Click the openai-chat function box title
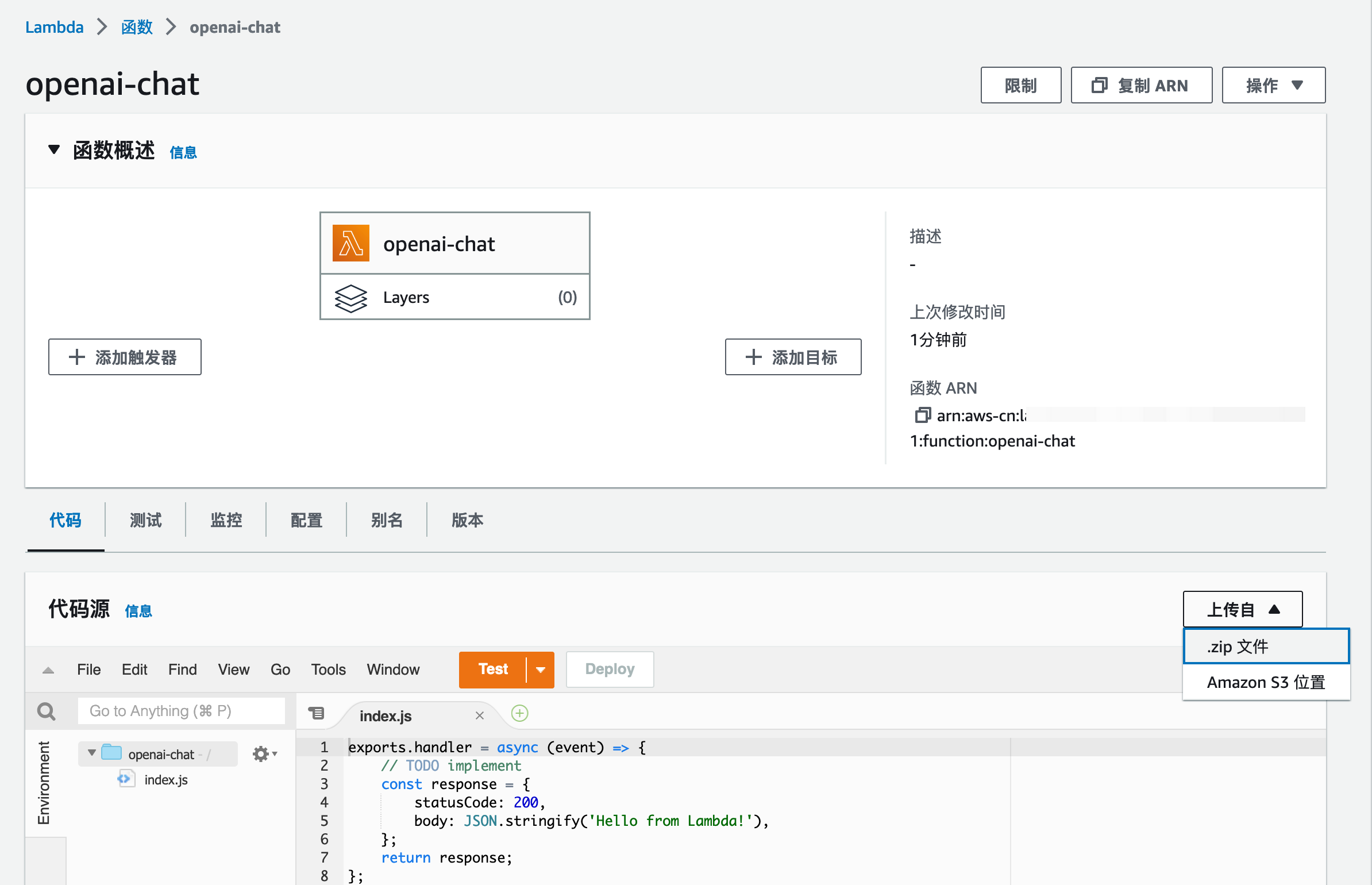 tap(439, 244)
